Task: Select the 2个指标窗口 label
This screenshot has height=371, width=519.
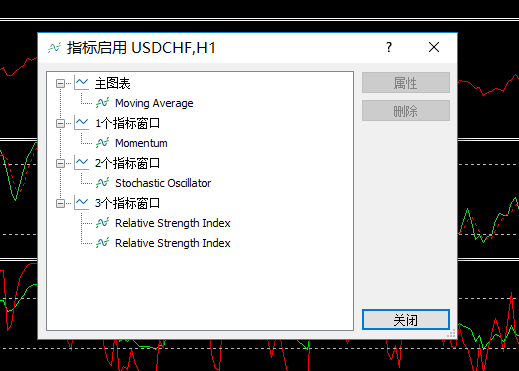Action: [127, 163]
